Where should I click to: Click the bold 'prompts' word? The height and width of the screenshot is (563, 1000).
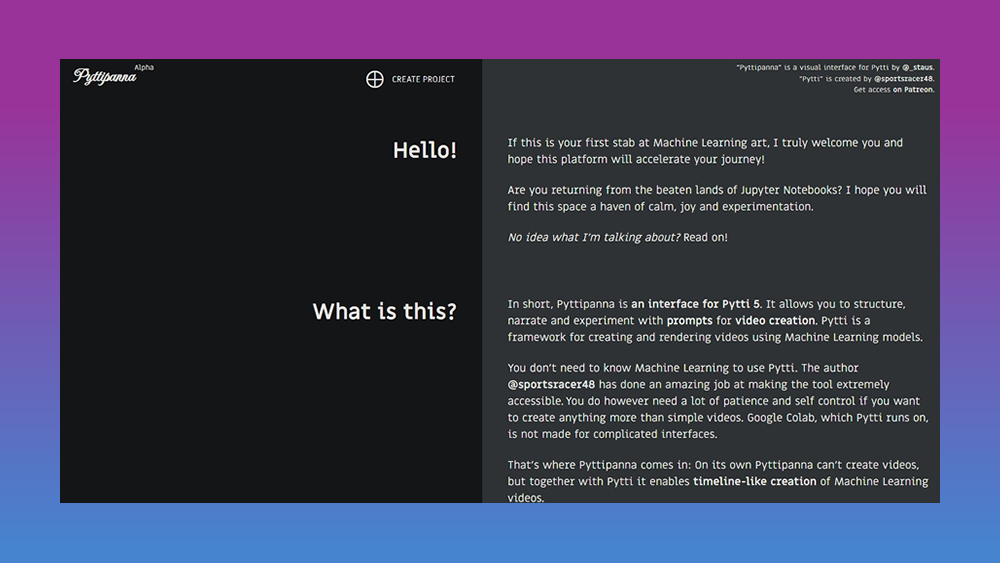689,321
